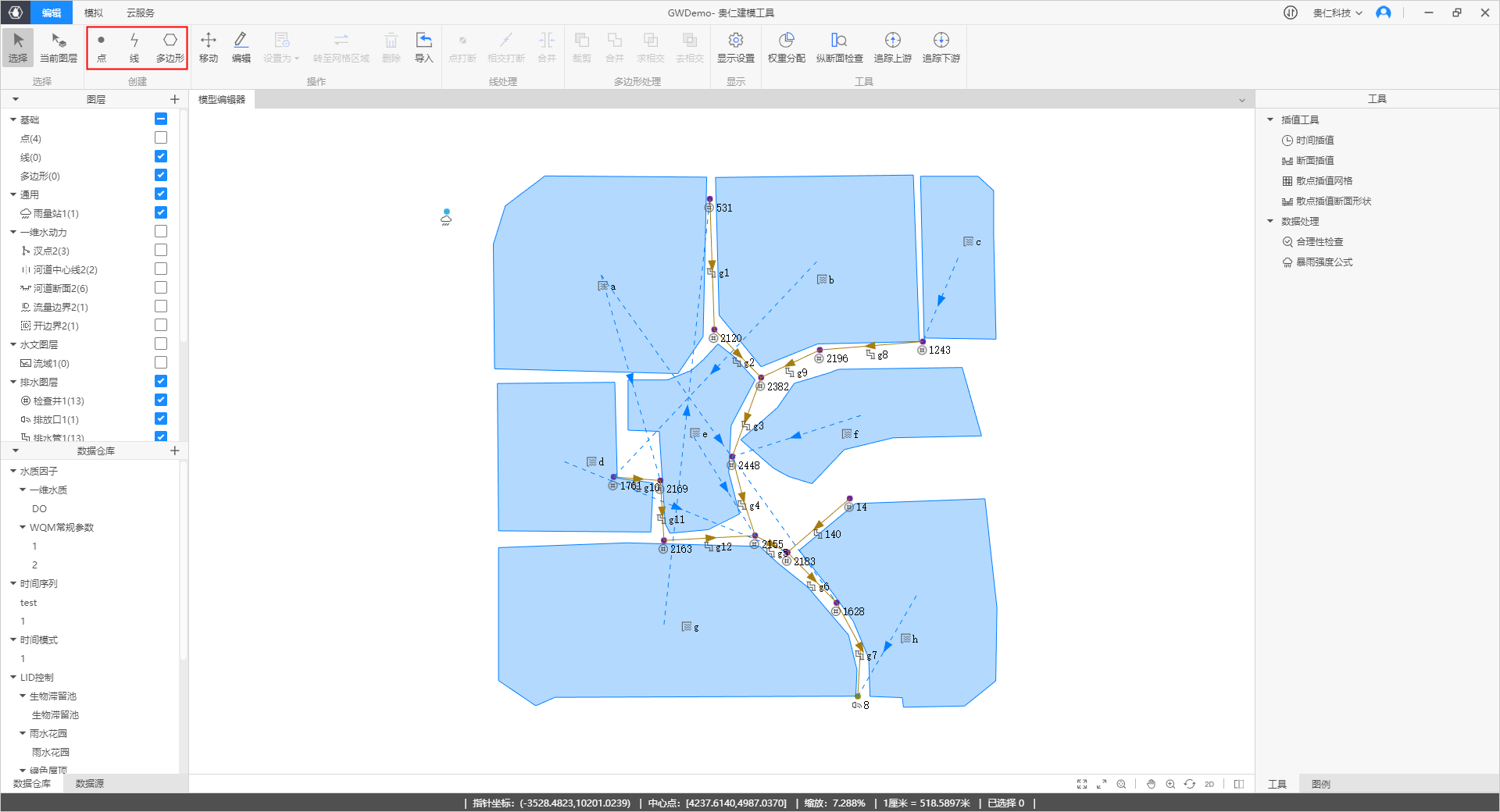This screenshot has width=1500, height=812.
Task: Uncheck the 雨量站1(1) layer checkbox
Action: 161,213
